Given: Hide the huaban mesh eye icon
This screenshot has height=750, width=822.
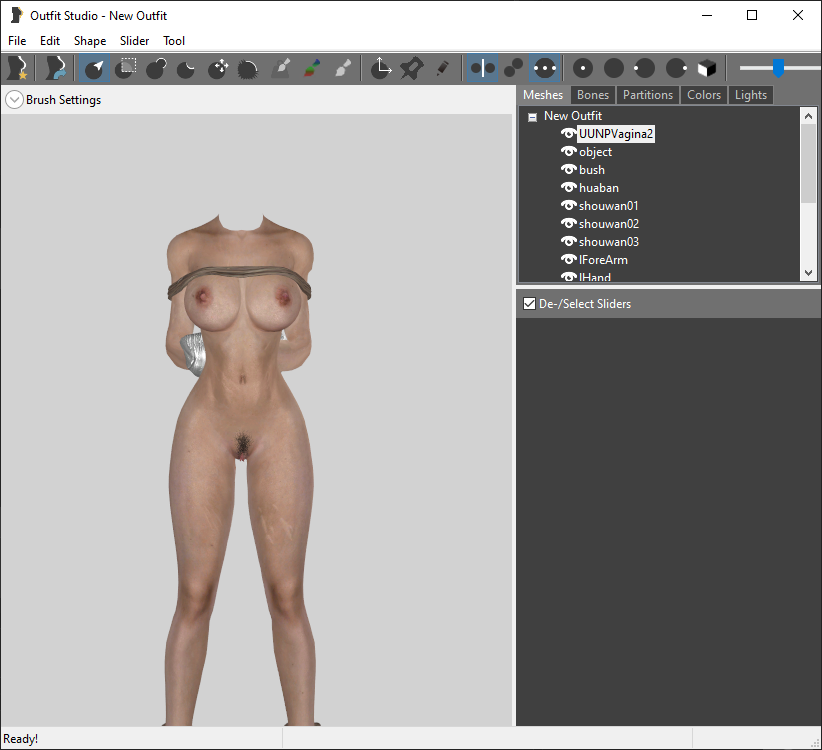Looking at the screenshot, I should coord(569,187).
